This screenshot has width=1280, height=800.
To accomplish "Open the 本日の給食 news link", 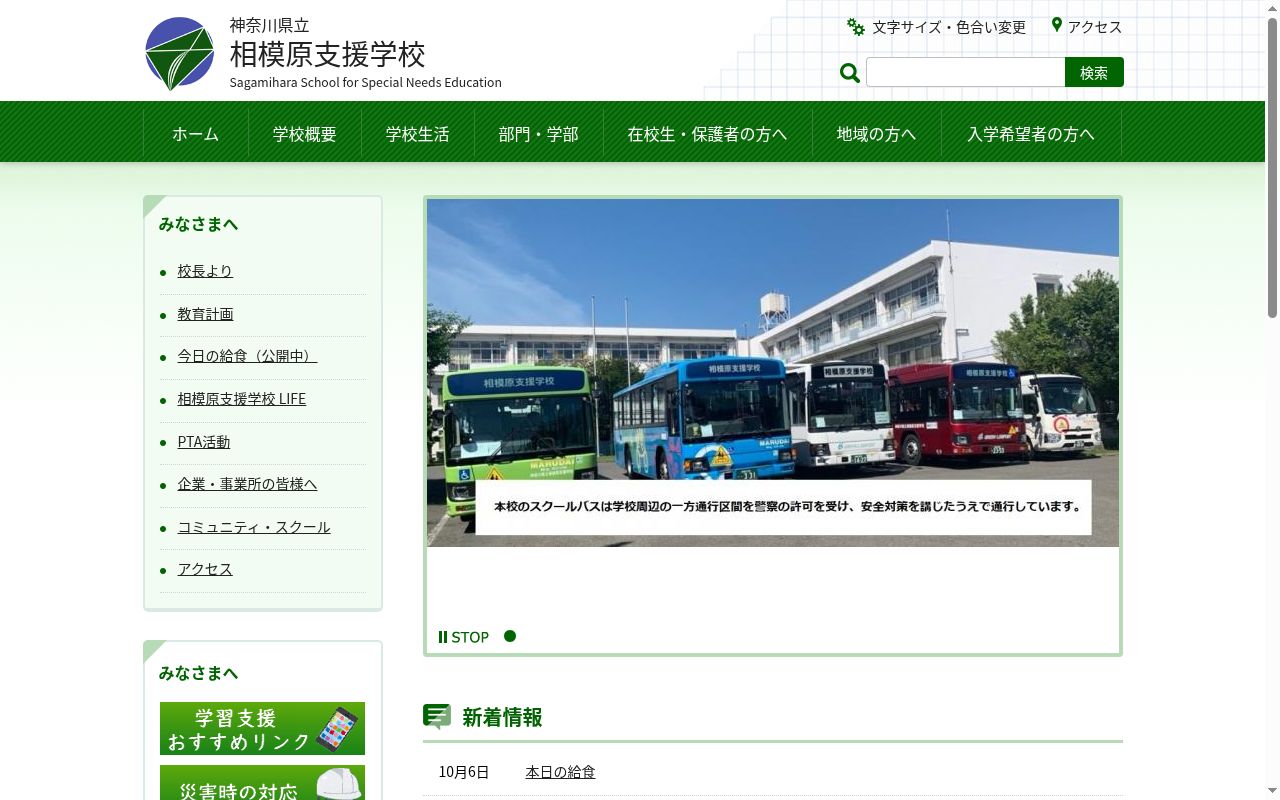I will point(560,772).
